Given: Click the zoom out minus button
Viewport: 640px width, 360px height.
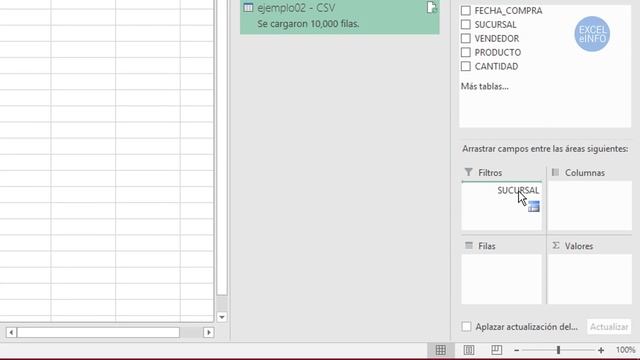Looking at the screenshot, I should 516,350.
